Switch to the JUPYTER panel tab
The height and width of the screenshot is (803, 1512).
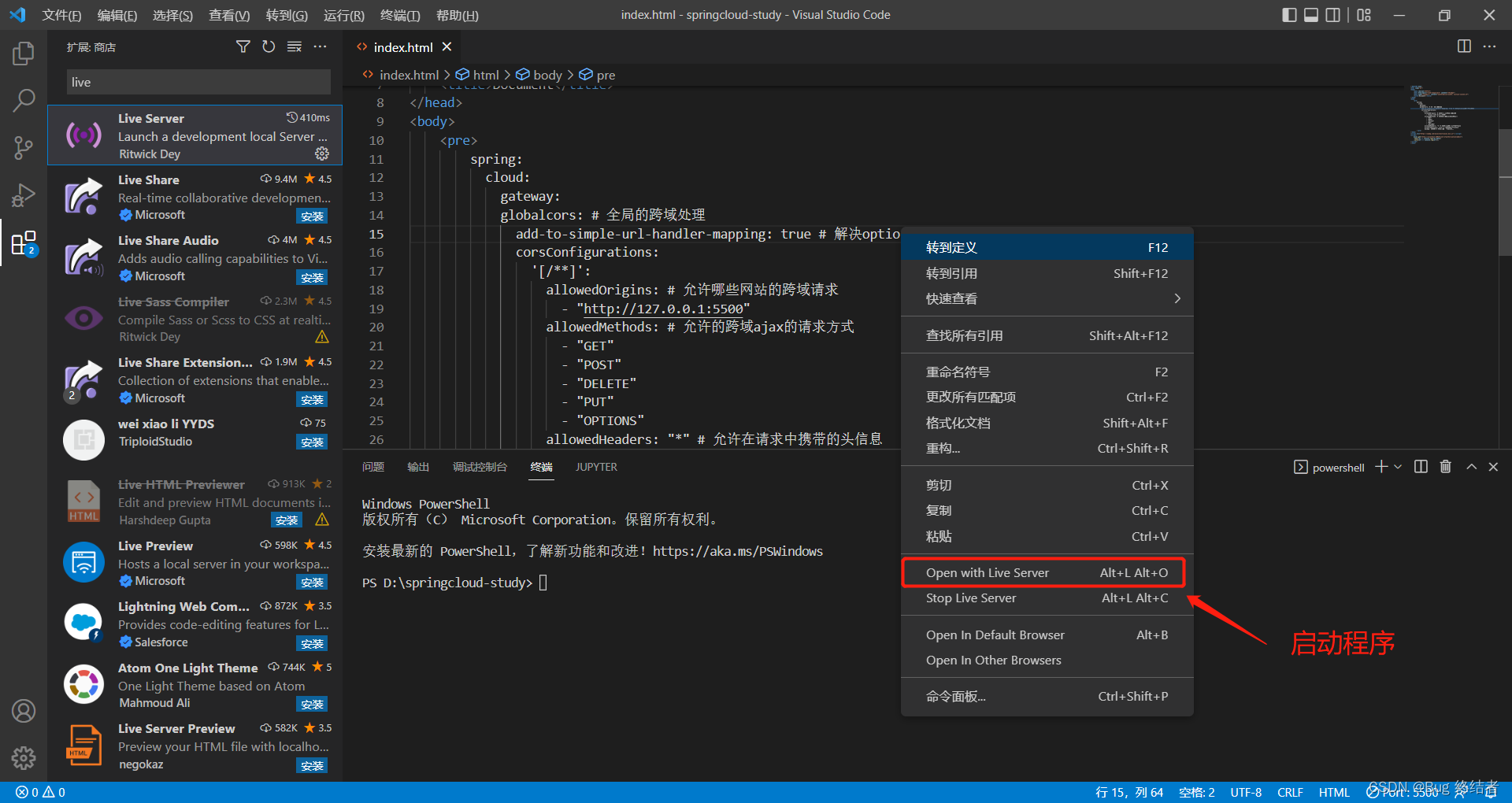(x=596, y=467)
